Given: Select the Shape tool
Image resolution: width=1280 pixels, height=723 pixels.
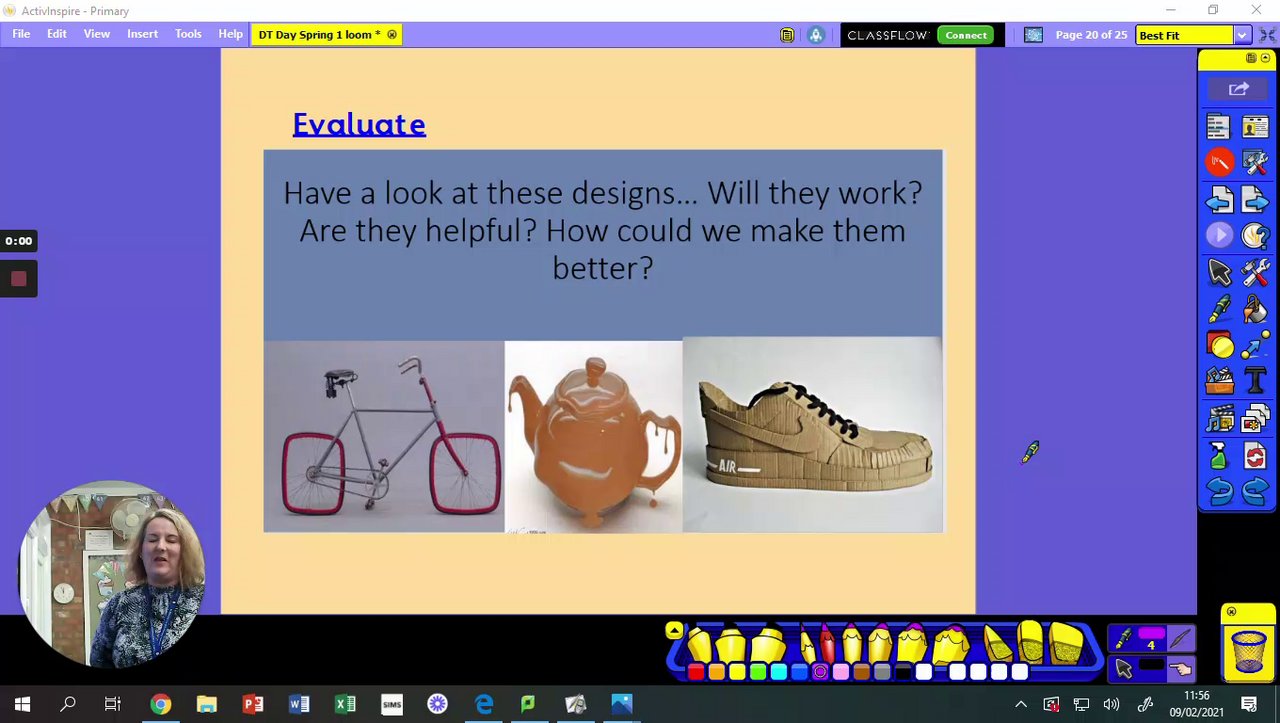Looking at the screenshot, I should pos(1219,345).
